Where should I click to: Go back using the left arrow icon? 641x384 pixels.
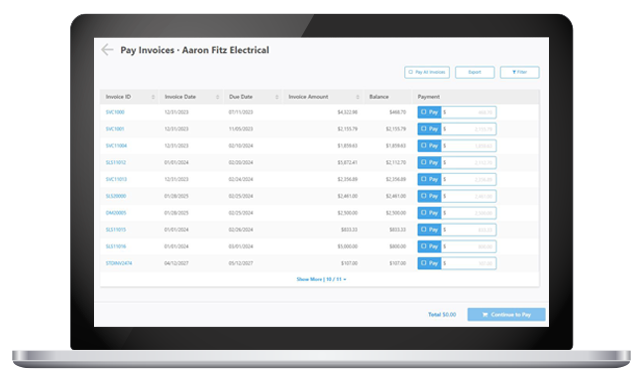[x=107, y=50]
